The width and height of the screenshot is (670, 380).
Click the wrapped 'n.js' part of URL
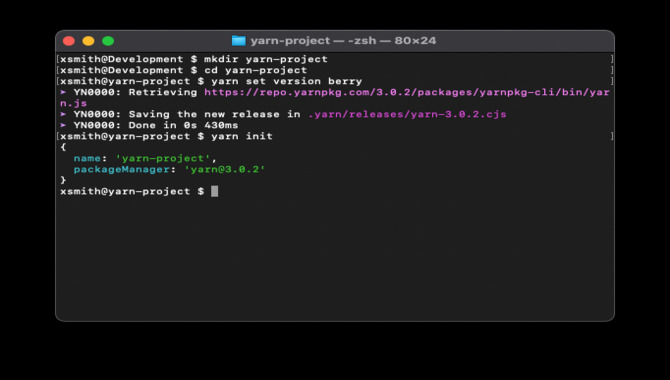click(x=73, y=103)
